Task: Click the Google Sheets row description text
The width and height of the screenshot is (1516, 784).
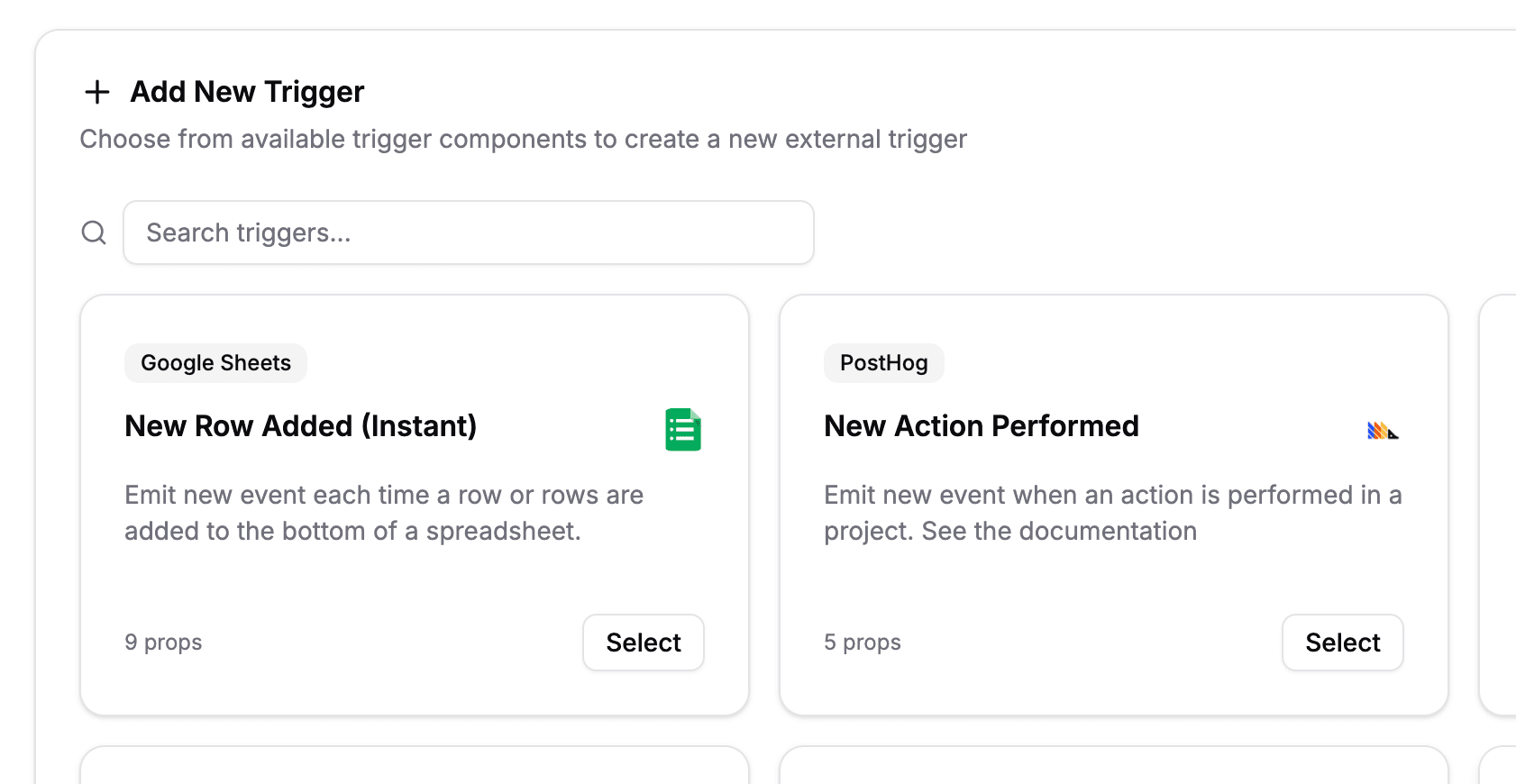Action: [384, 513]
